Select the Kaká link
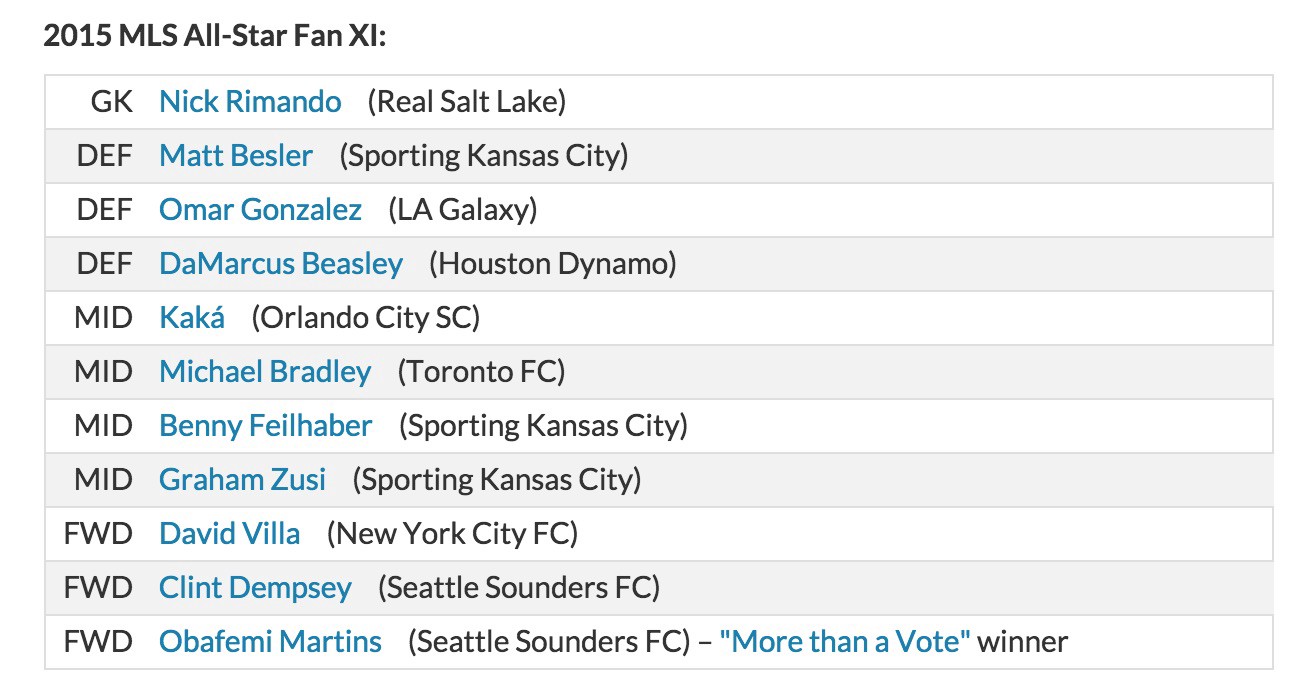This screenshot has width=1300, height=700. (192, 317)
